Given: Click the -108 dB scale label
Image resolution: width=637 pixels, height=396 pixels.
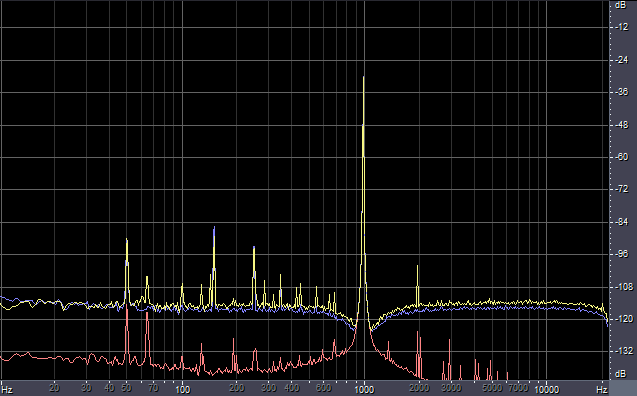Looking at the screenshot, I should click(624, 287).
